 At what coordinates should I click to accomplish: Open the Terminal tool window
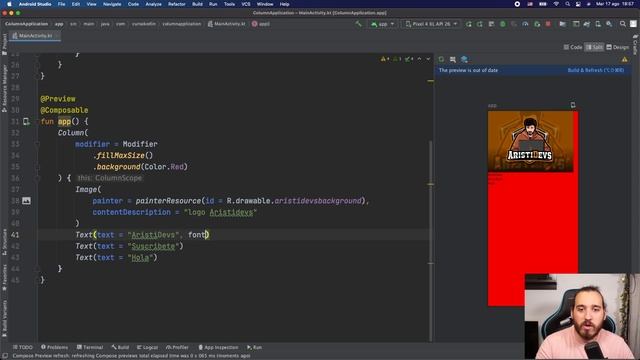[90, 347]
